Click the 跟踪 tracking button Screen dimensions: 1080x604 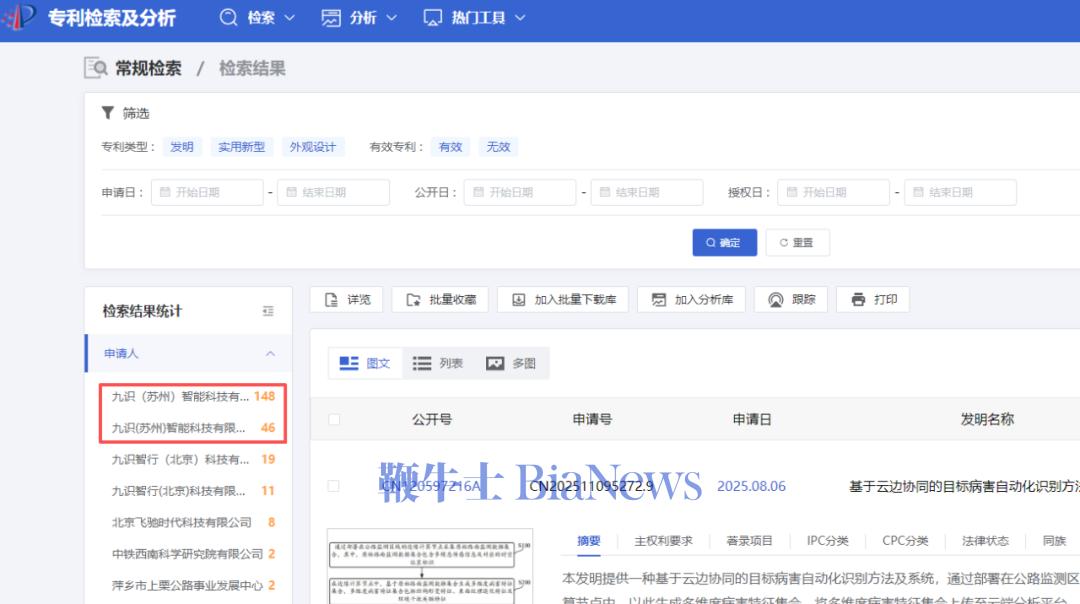(791, 299)
